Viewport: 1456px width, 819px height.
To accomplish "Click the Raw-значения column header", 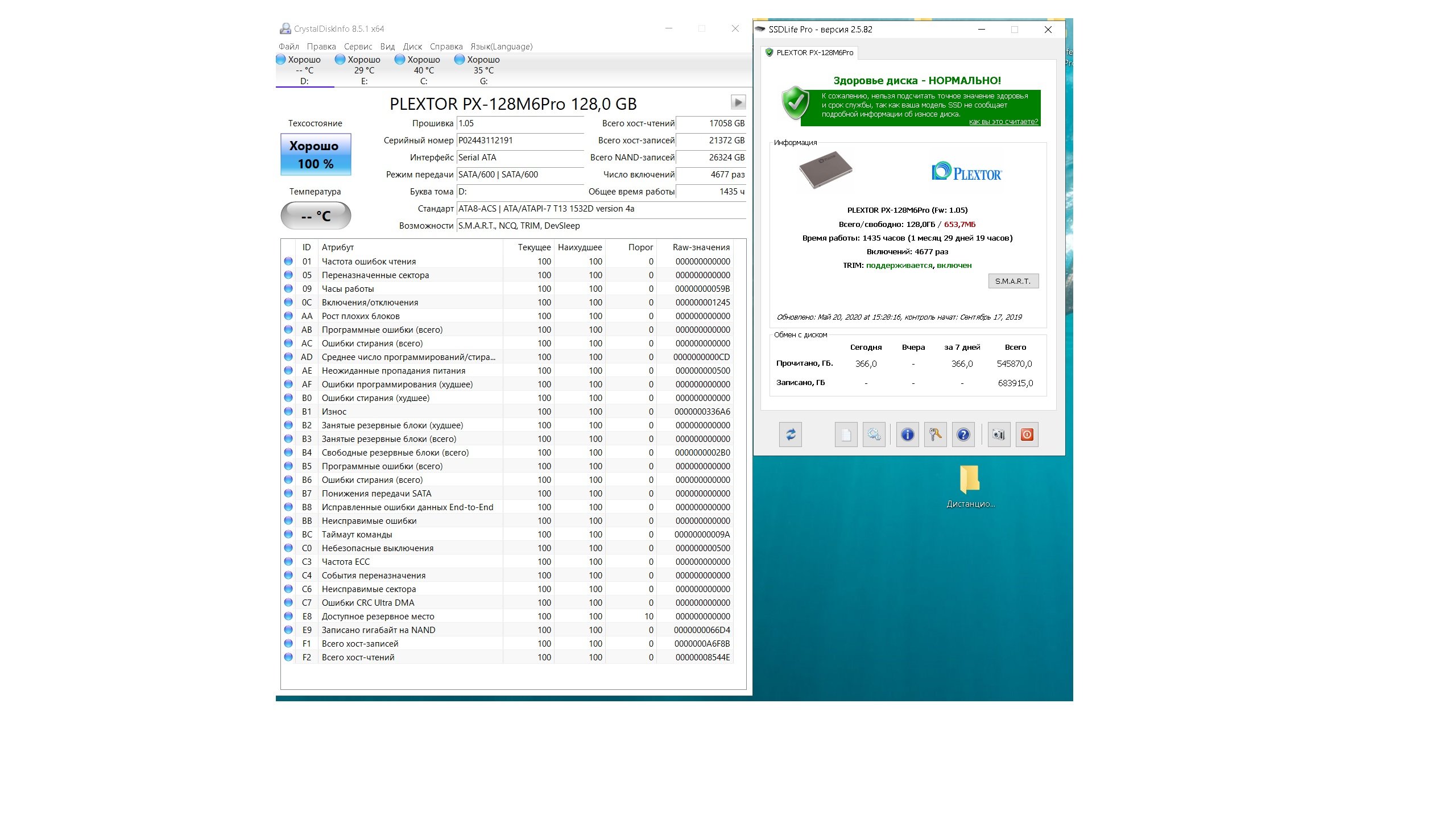I will (x=695, y=247).
